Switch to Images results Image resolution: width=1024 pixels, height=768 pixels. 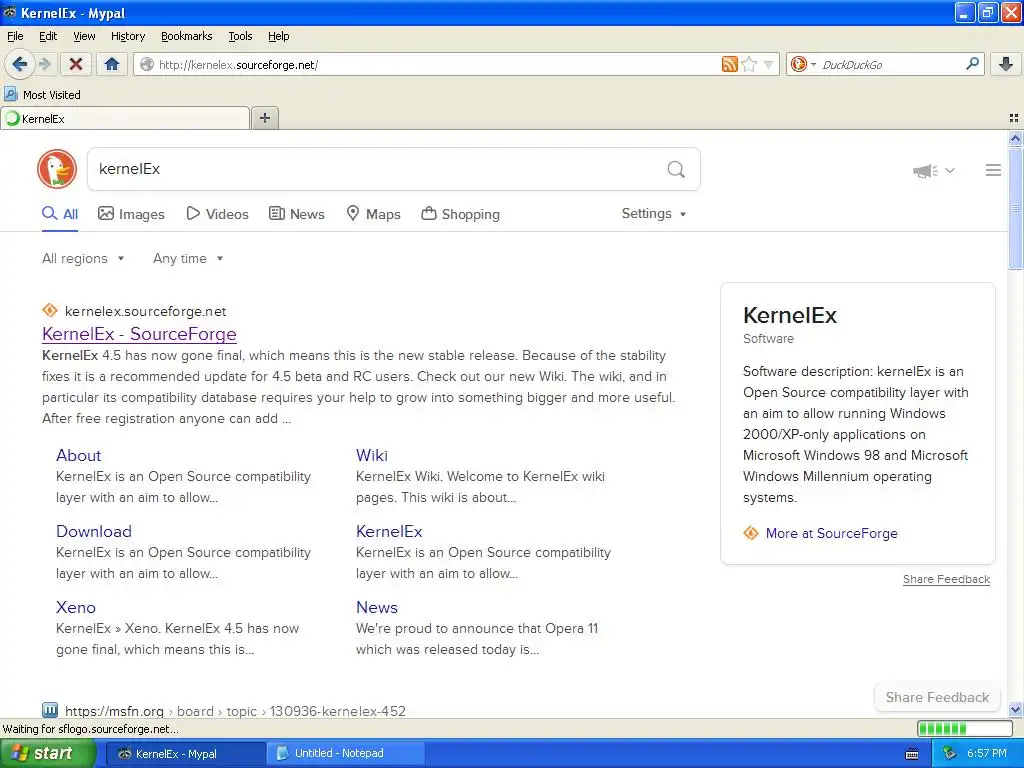point(131,214)
